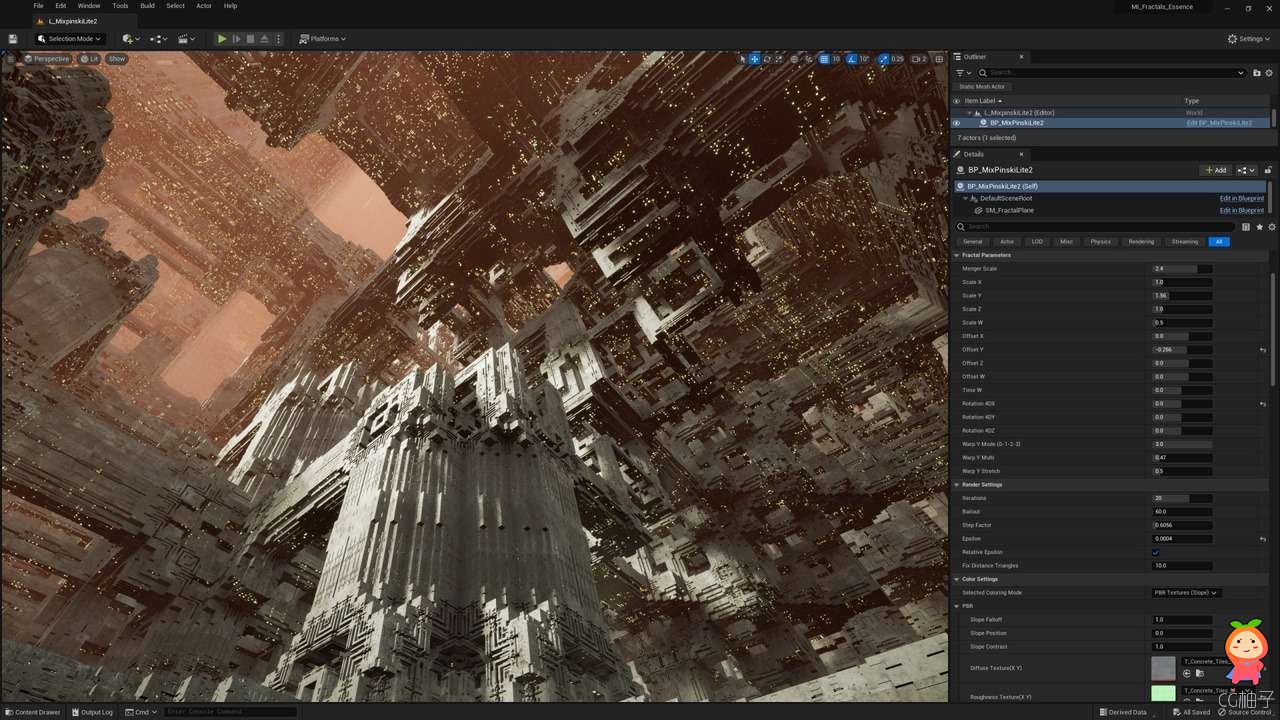Open Details property matrix grid icon
1280x720 pixels.
(x=1246, y=227)
